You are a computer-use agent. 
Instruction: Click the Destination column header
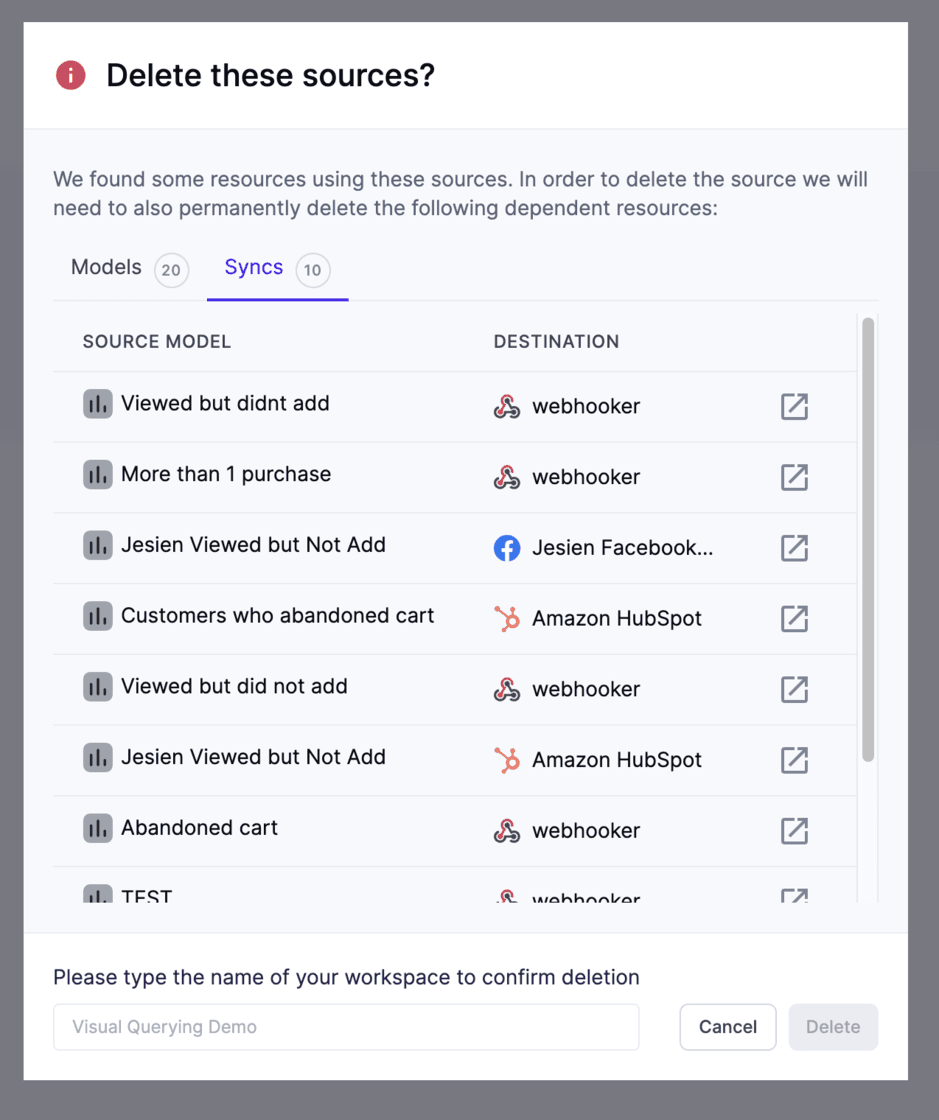556,342
